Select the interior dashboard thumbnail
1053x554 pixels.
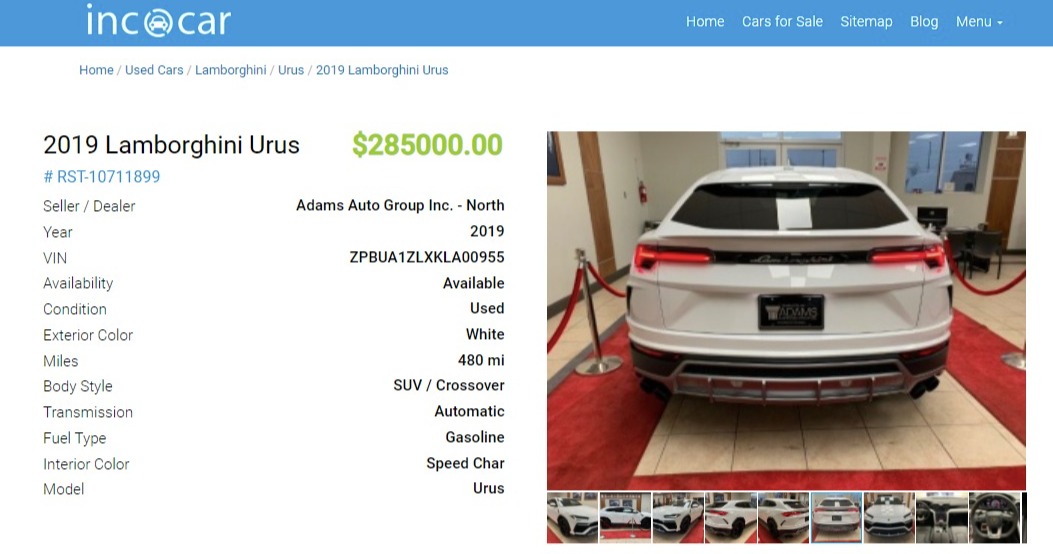pyautogui.click(x=942, y=517)
